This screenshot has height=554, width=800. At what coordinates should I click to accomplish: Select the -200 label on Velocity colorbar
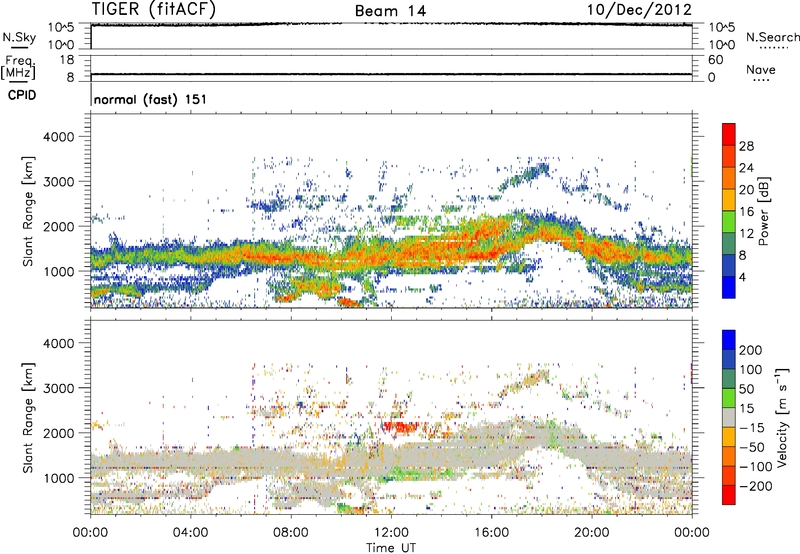pos(754,486)
